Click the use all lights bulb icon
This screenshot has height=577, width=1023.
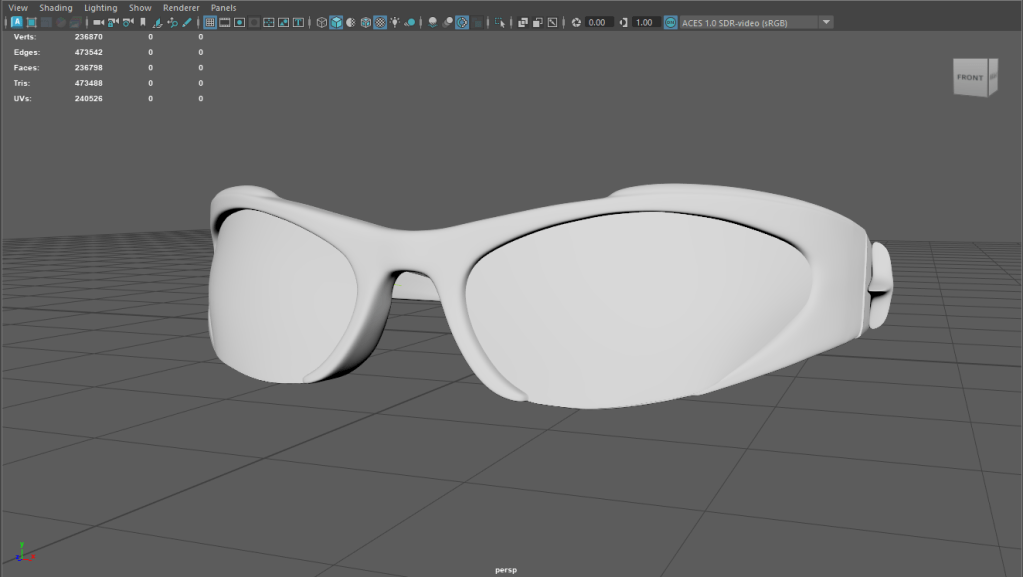[395, 22]
